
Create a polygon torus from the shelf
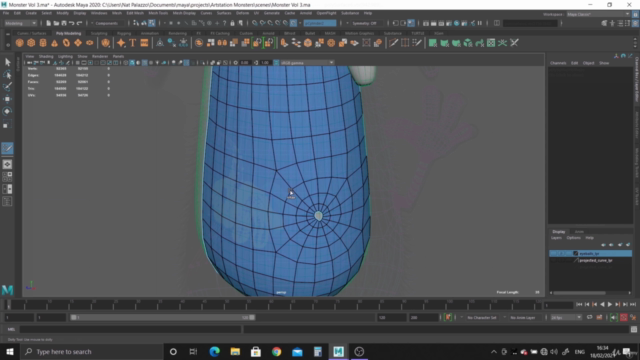66,43
